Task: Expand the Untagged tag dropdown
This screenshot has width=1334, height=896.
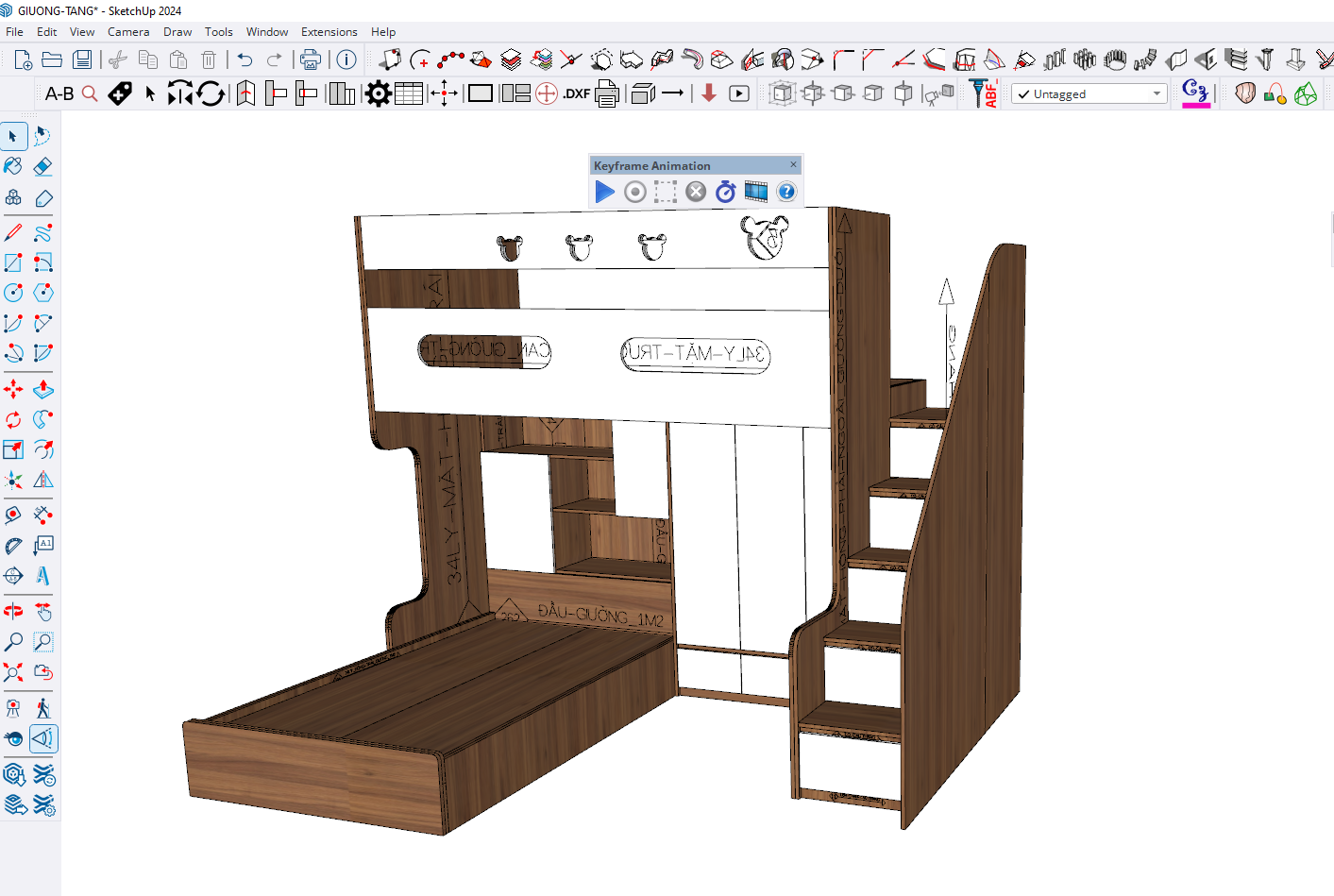Action: pyautogui.click(x=1157, y=94)
